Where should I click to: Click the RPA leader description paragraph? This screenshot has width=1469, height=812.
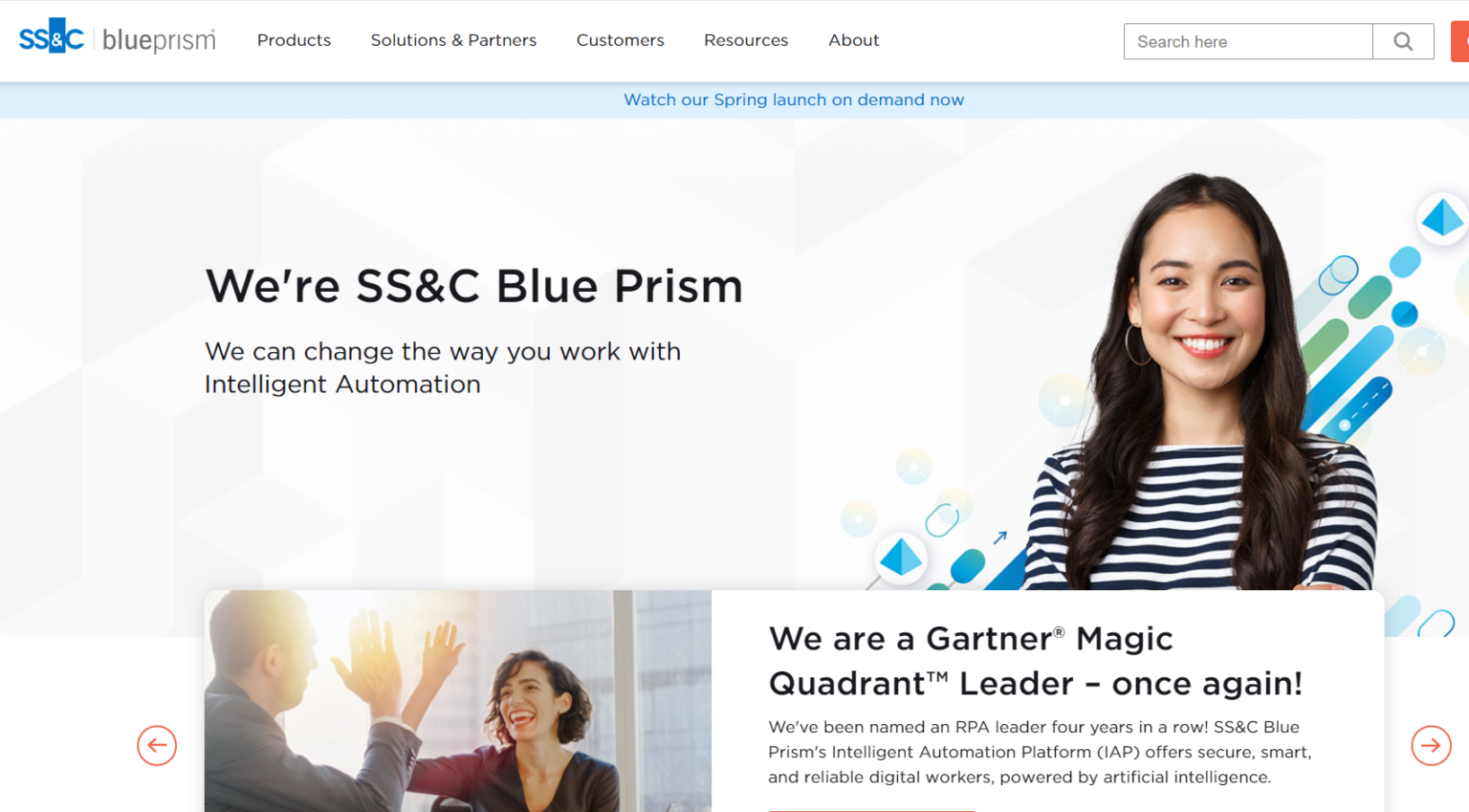coord(1041,752)
